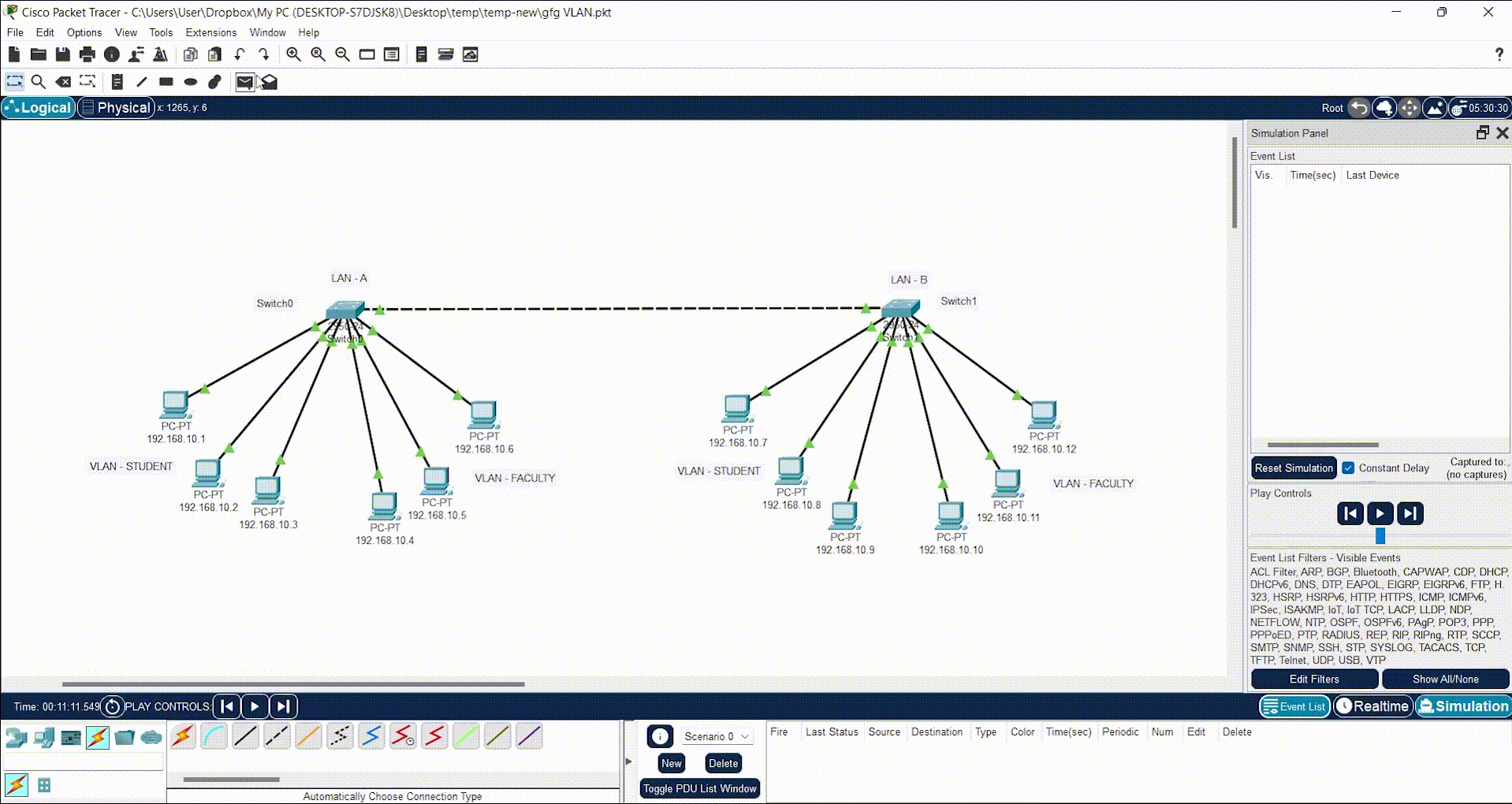1512x804 pixels.
Task: Choose the blue serial DCE cable
Action: (371, 736)
